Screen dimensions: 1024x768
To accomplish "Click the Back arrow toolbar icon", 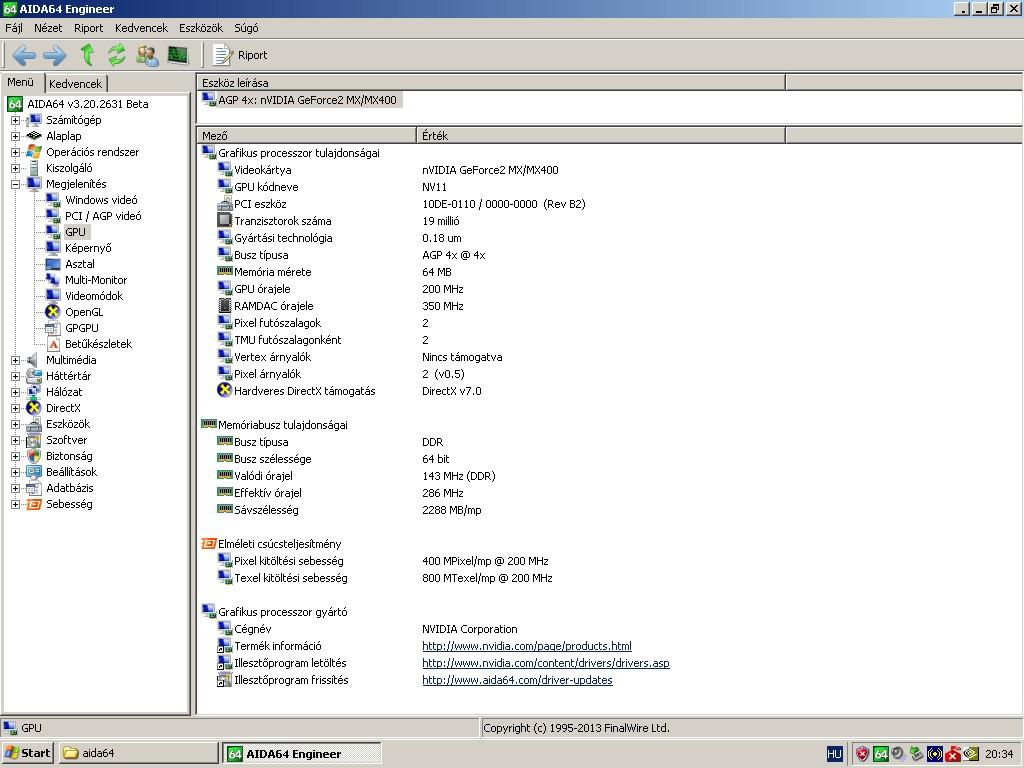I will 24,55.
